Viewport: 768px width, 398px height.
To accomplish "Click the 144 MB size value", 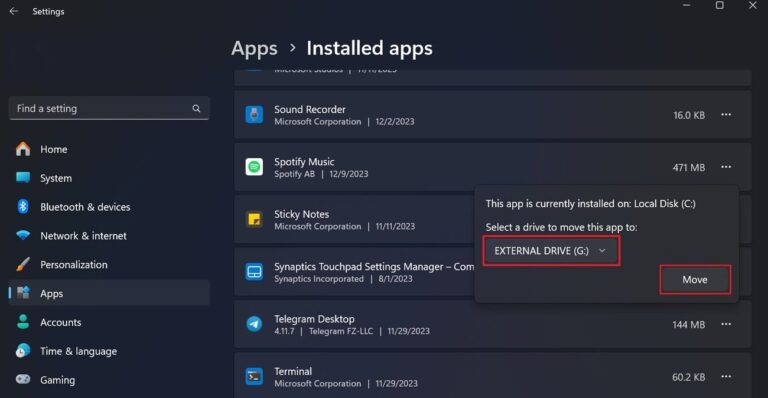I will point(689,325).
